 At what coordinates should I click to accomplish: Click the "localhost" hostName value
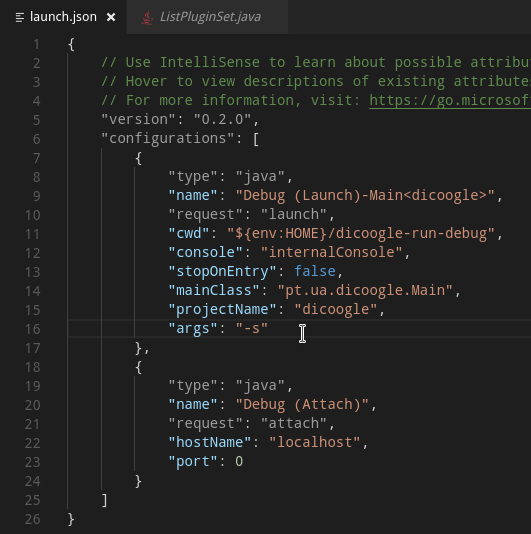[x=314, y=443]
